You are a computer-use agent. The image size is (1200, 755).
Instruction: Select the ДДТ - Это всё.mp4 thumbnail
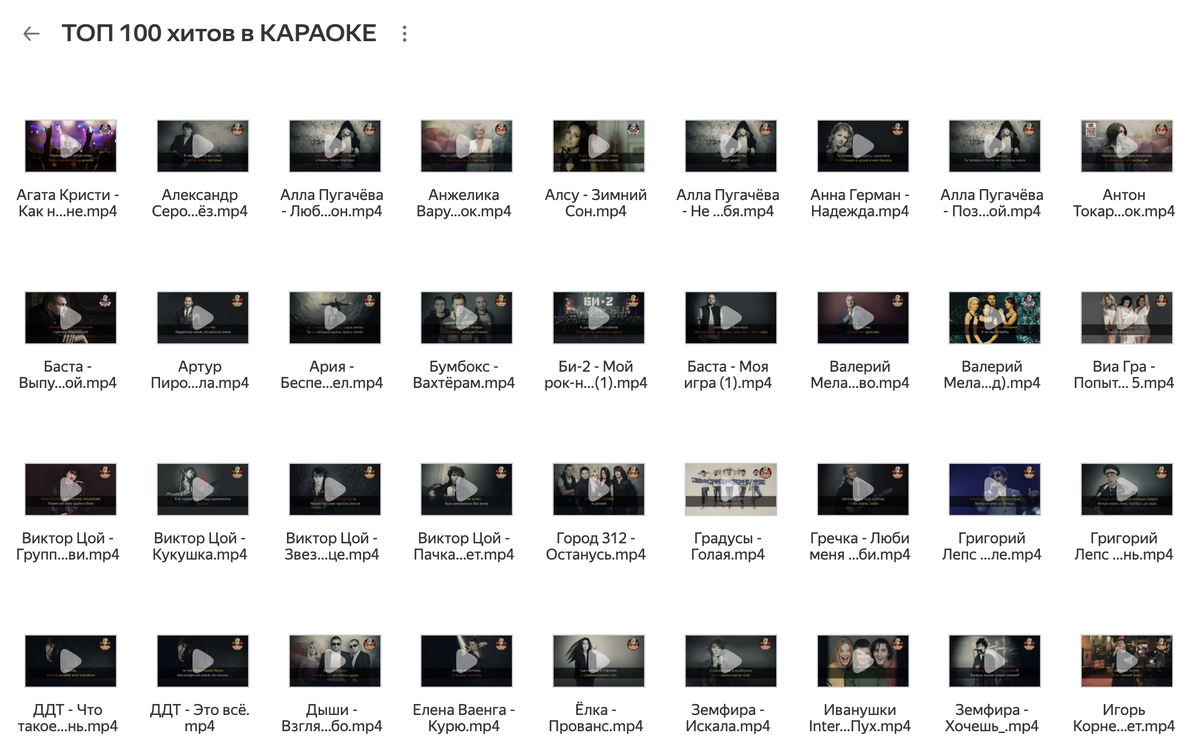202,661
